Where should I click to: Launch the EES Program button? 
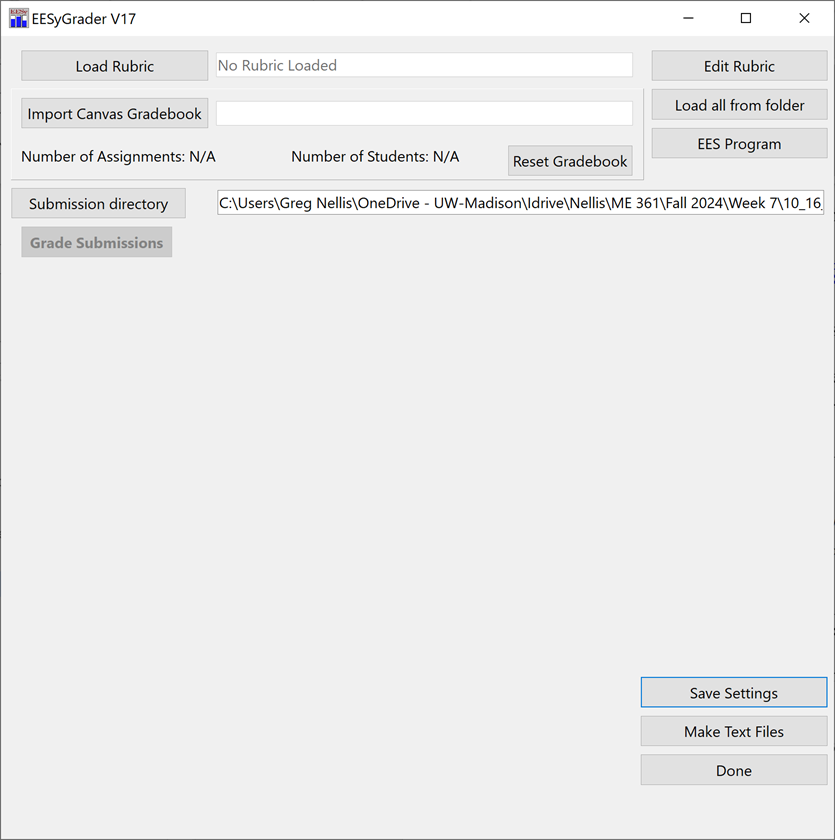739,144
